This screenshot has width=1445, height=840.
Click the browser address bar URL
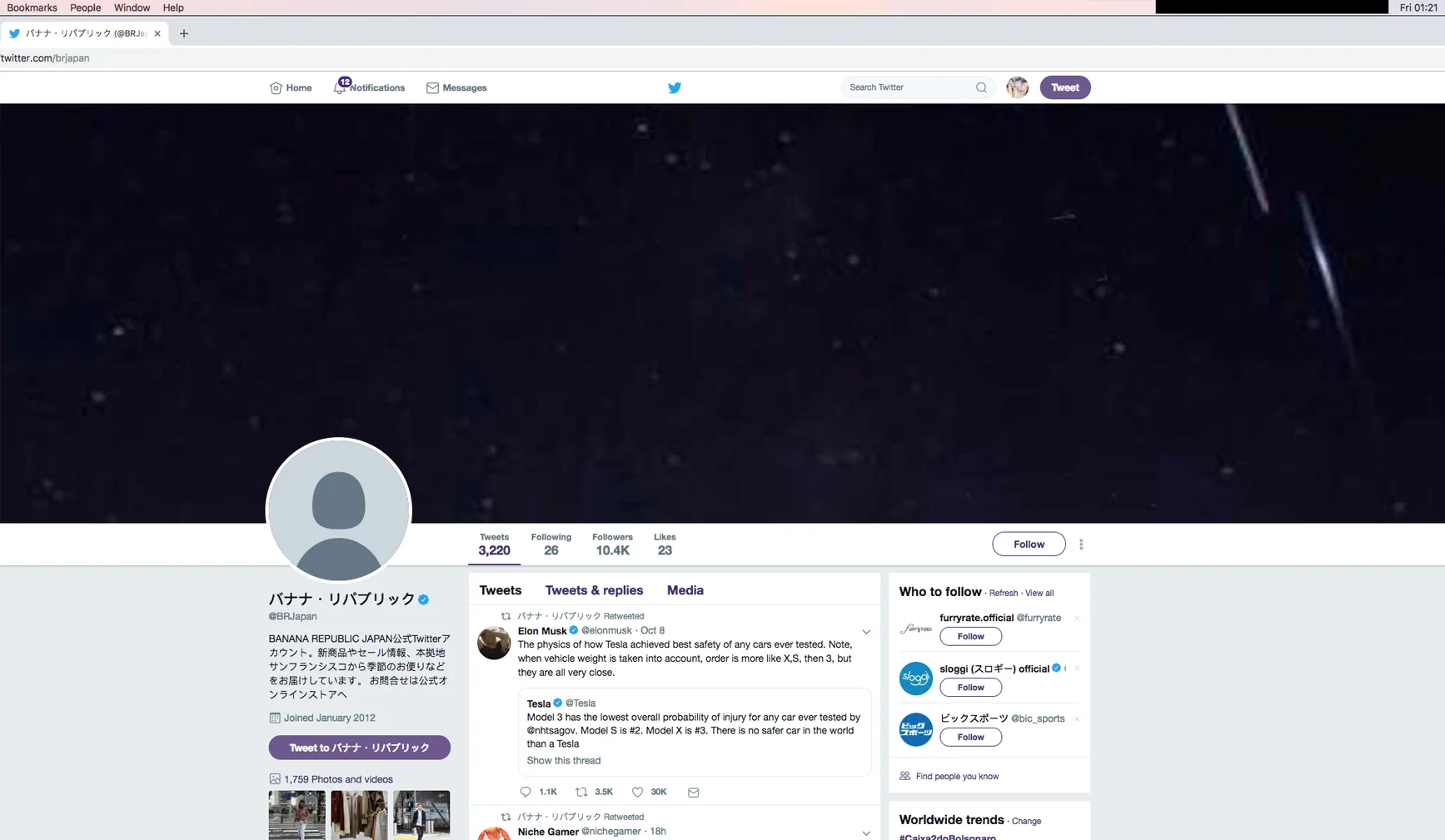[x=45, y=58]
